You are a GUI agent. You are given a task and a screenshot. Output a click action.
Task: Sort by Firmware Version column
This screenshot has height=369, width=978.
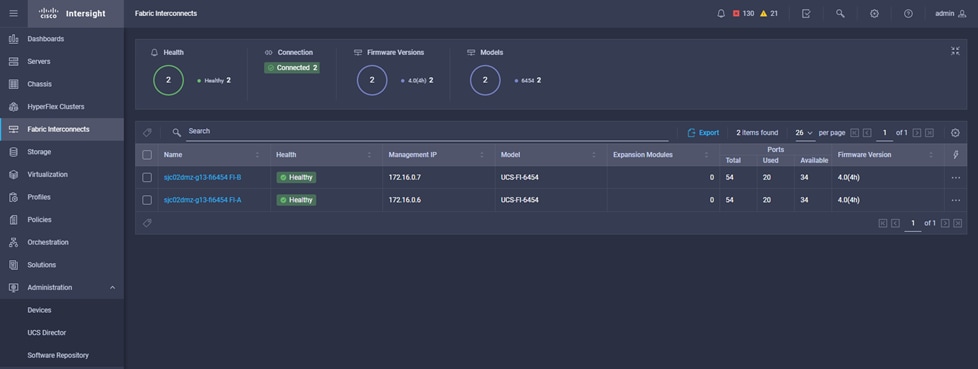pyautogui.click(x=931, y=155)
